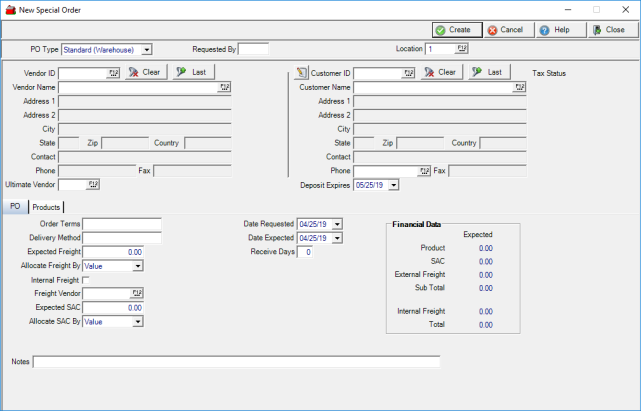Click the customer Phone lookup icon
641x411 pixels.
click(424, 171)
